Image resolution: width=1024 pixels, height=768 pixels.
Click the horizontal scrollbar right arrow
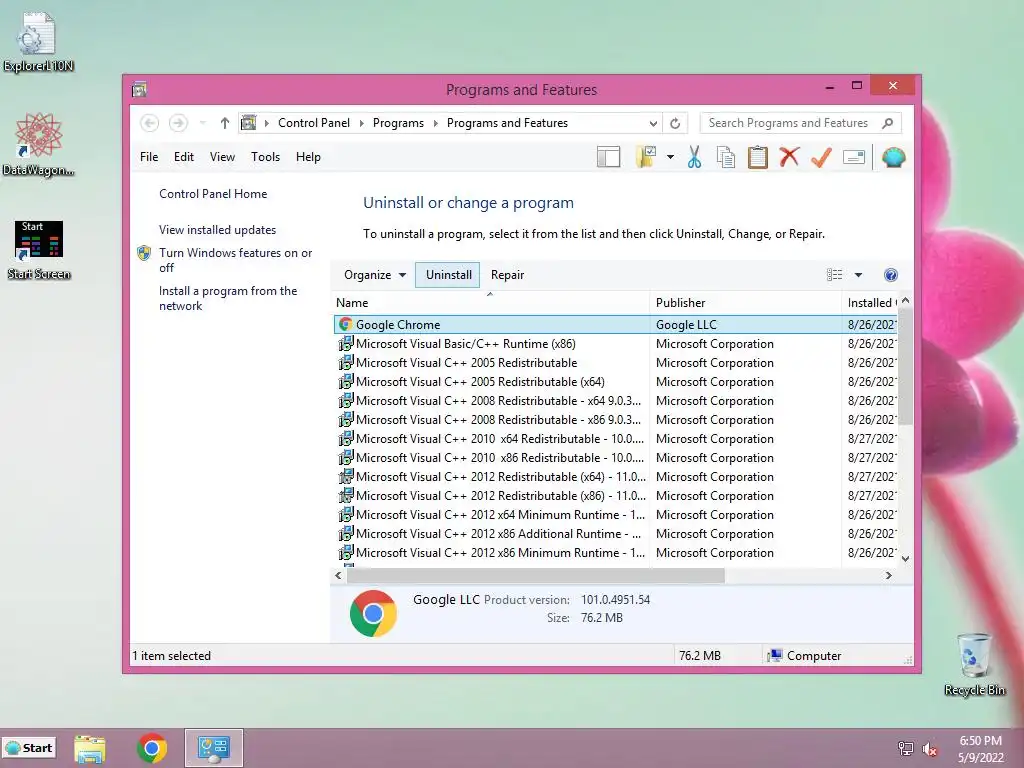888,575
